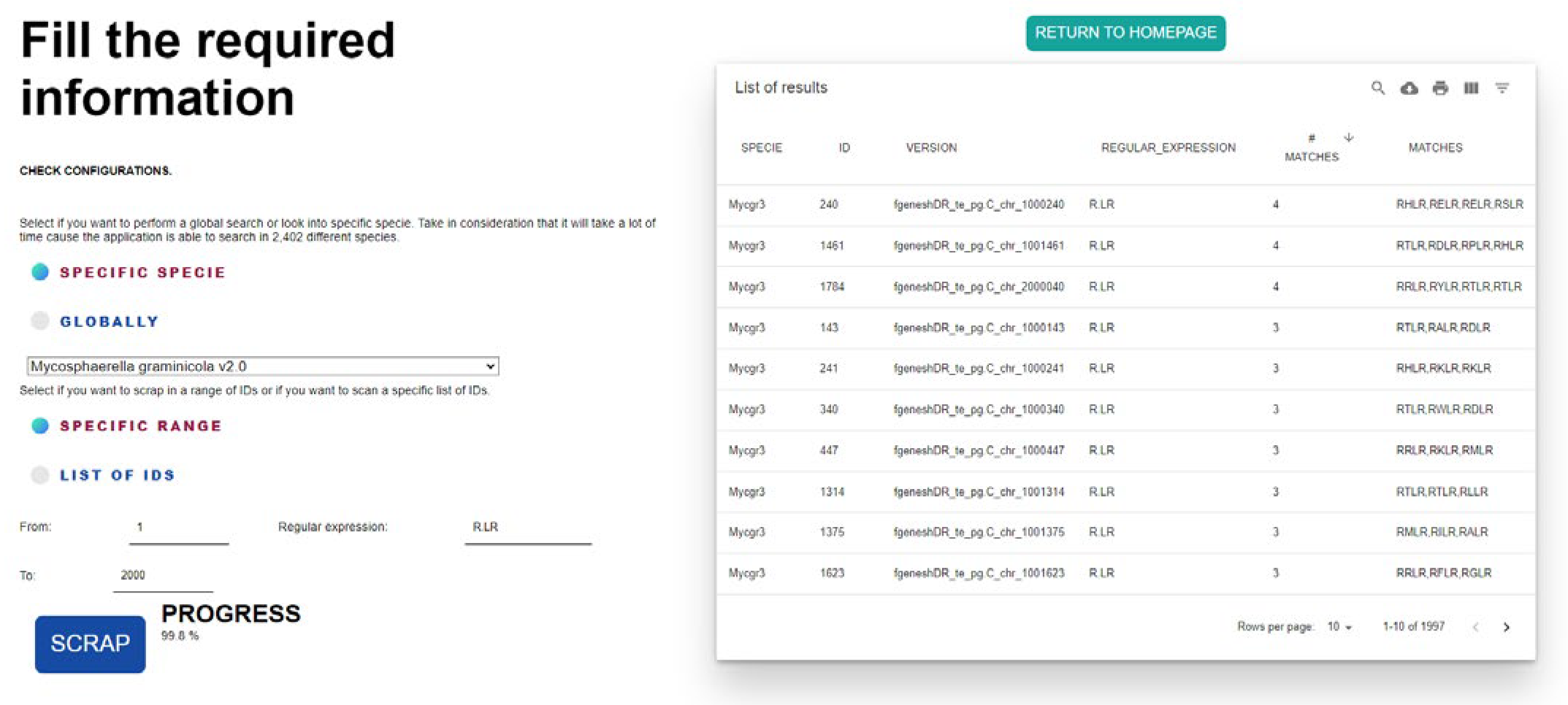
Task: Open the view columns icon
Action: click(x=1471, y=88)
